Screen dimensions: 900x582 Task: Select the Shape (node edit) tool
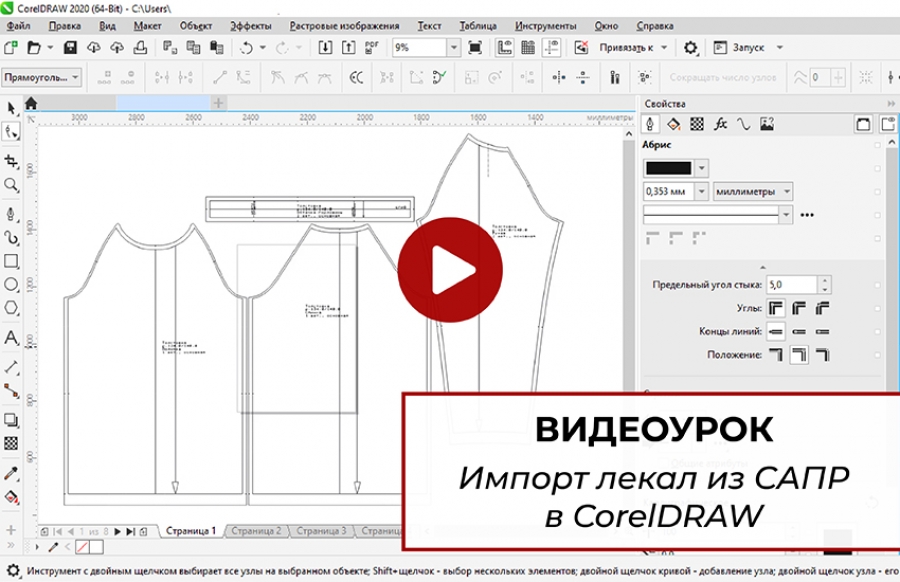11,132
